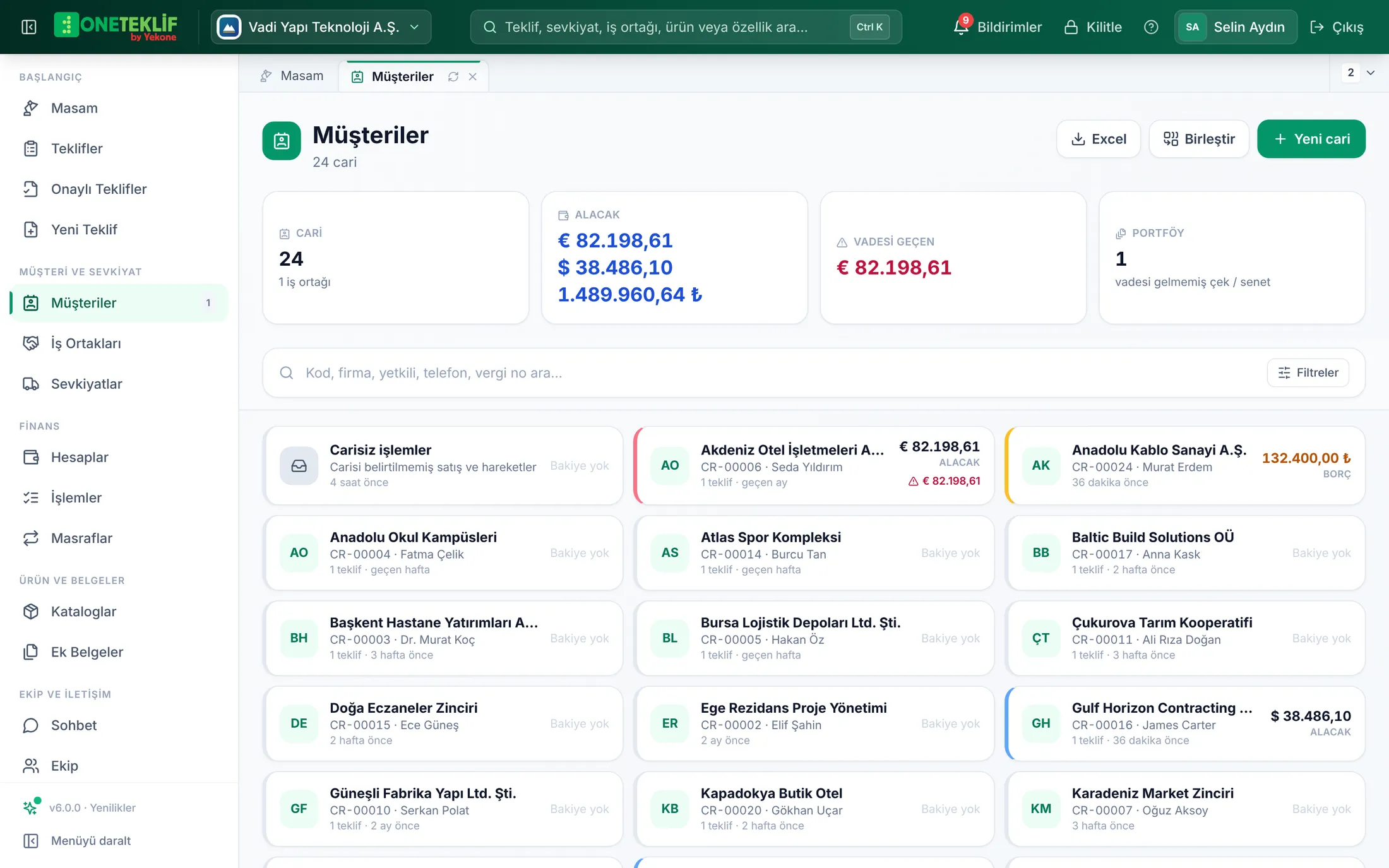This screenshot has width=1389, height=868.
Task: Click the Vadesi Geçen summary card
Action: click(953, 258)
